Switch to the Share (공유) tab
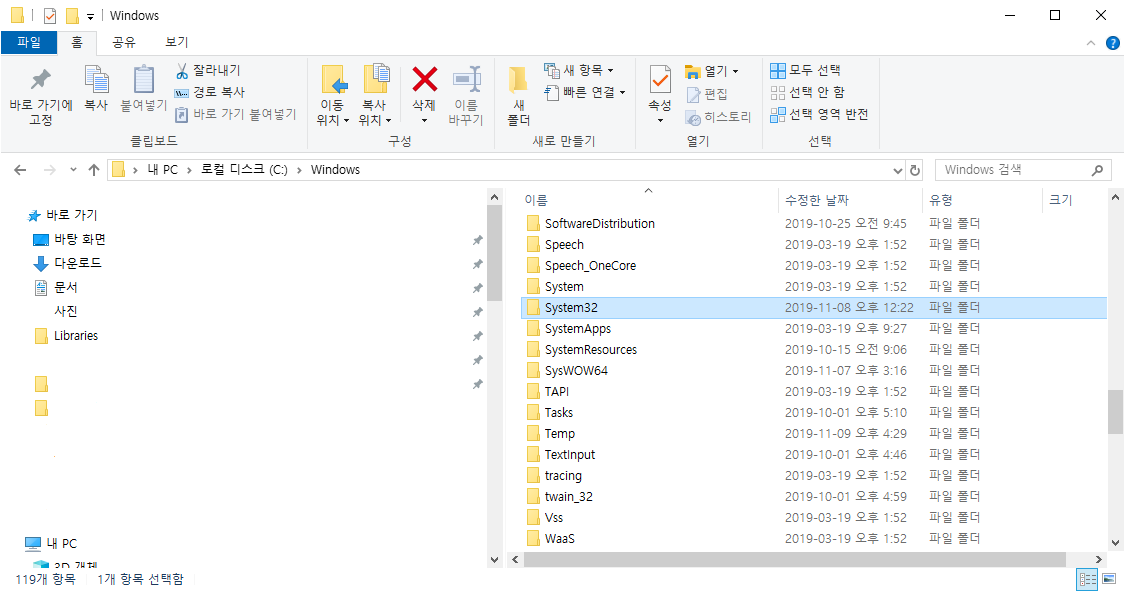This screenshot has height=592, width=1125. 123,42
